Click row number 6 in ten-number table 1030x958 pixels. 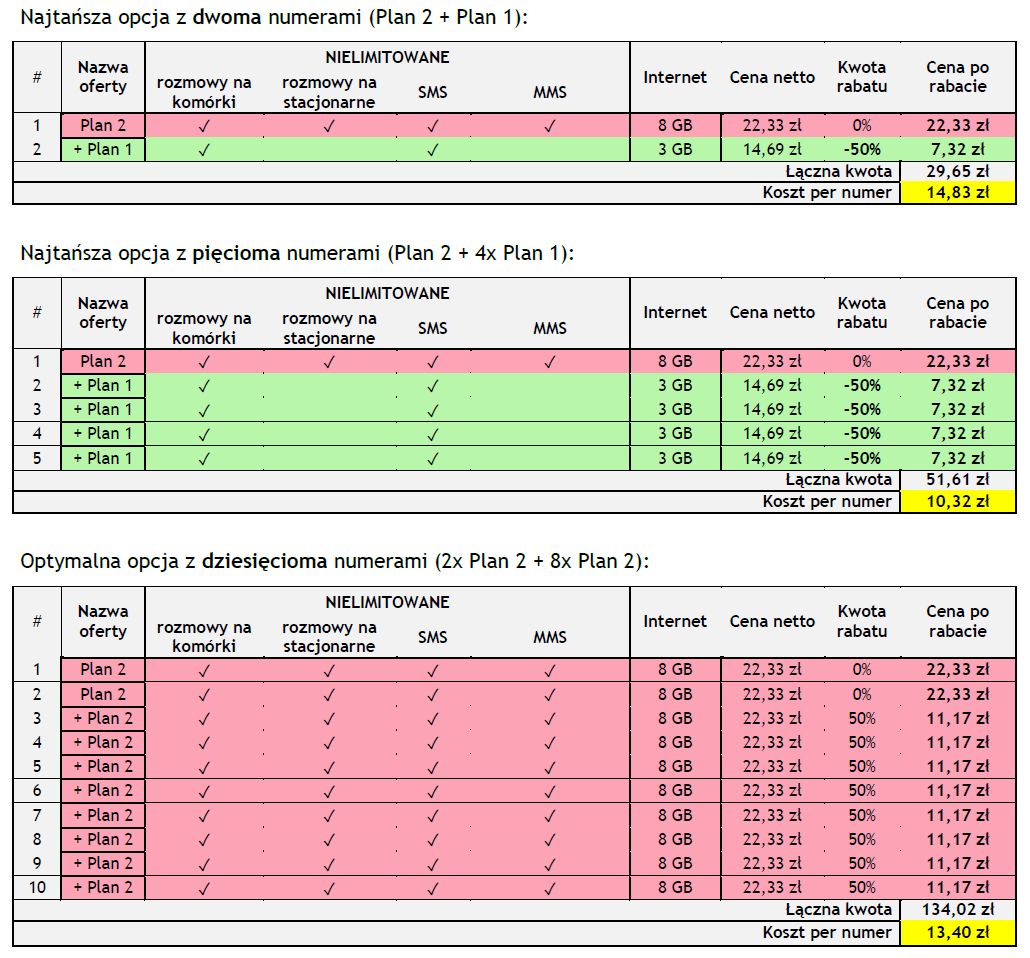pyautogui.click(x=37, y=790)
